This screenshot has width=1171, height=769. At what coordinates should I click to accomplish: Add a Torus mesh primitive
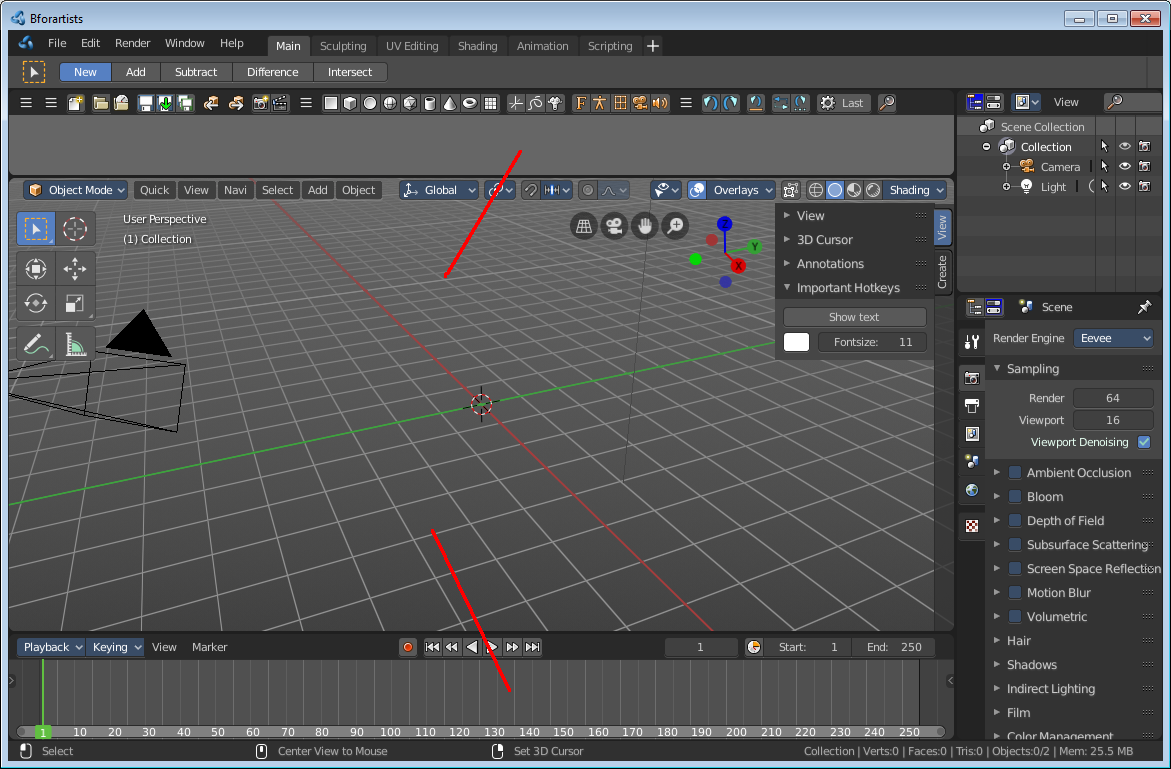coord(470,103)
